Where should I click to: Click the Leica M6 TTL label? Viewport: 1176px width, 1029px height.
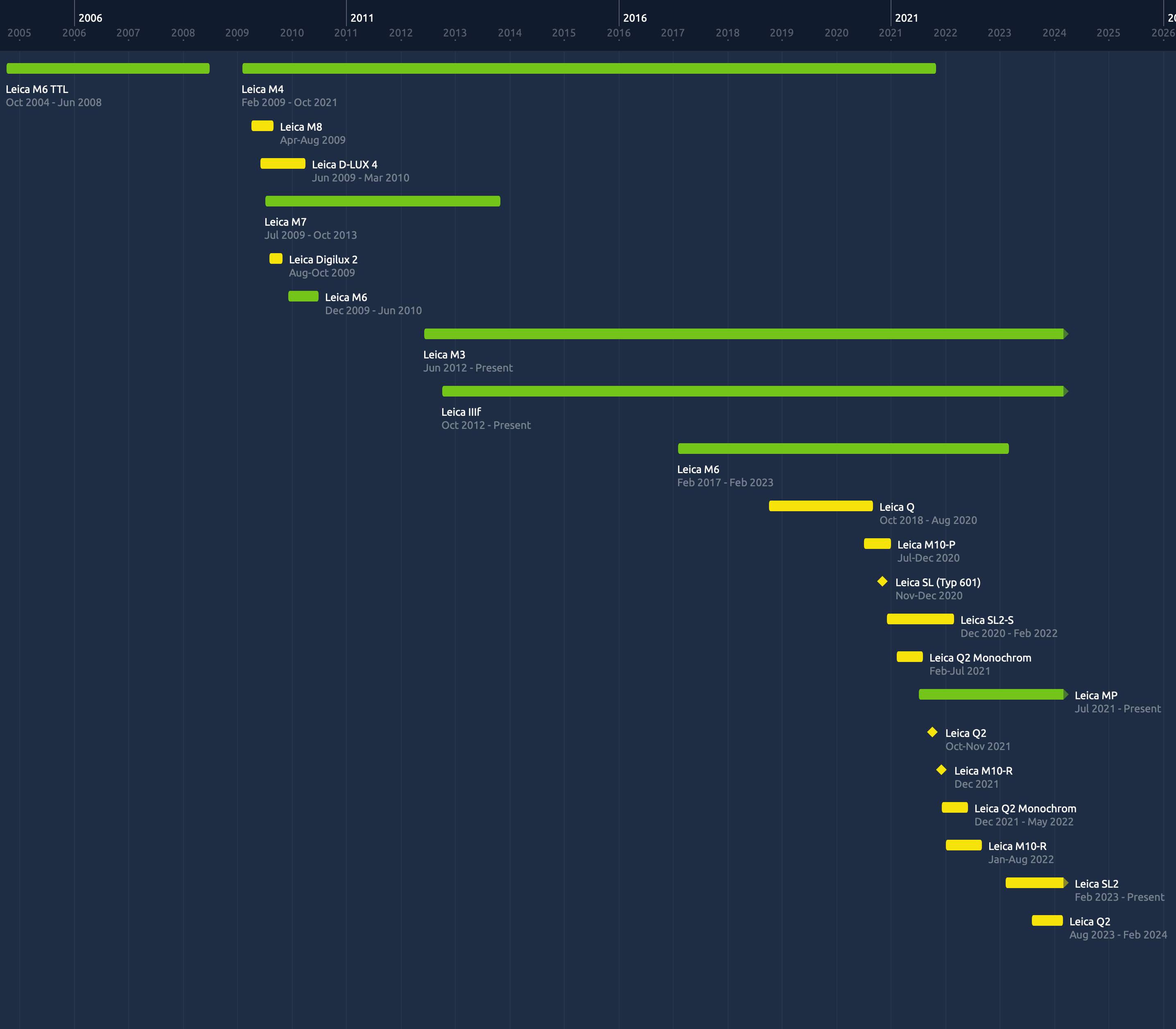tap(37, 89)
